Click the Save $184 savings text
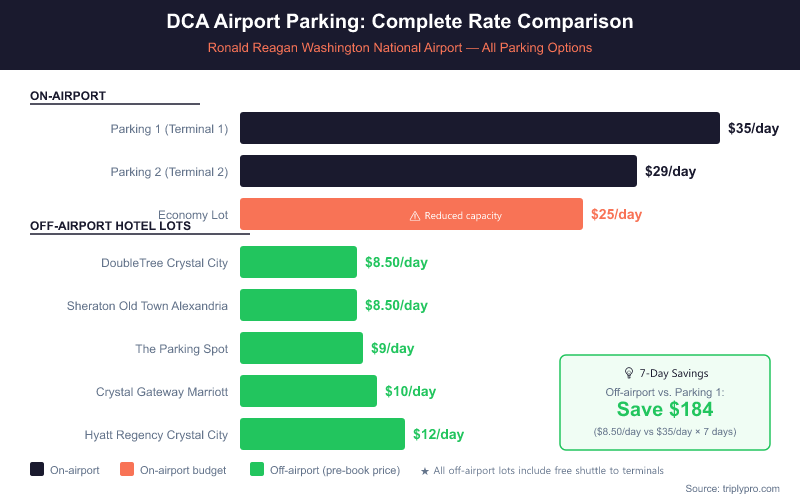 pos(665,409)
